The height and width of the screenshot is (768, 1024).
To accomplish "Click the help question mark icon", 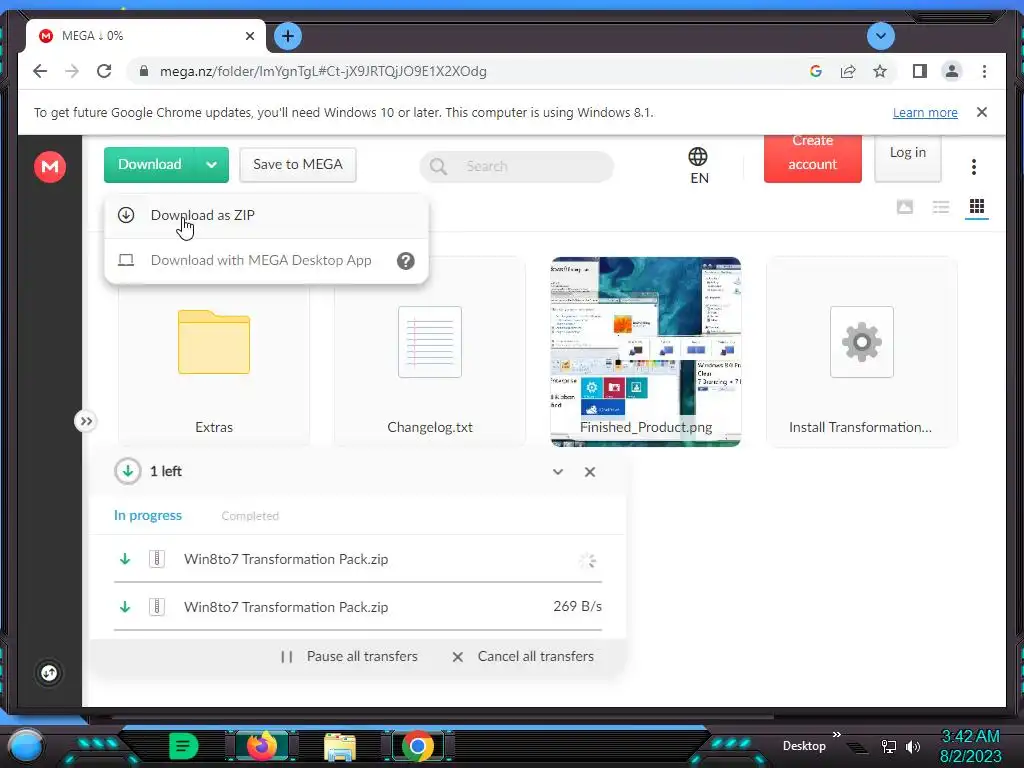I will (x=406, y=261).
